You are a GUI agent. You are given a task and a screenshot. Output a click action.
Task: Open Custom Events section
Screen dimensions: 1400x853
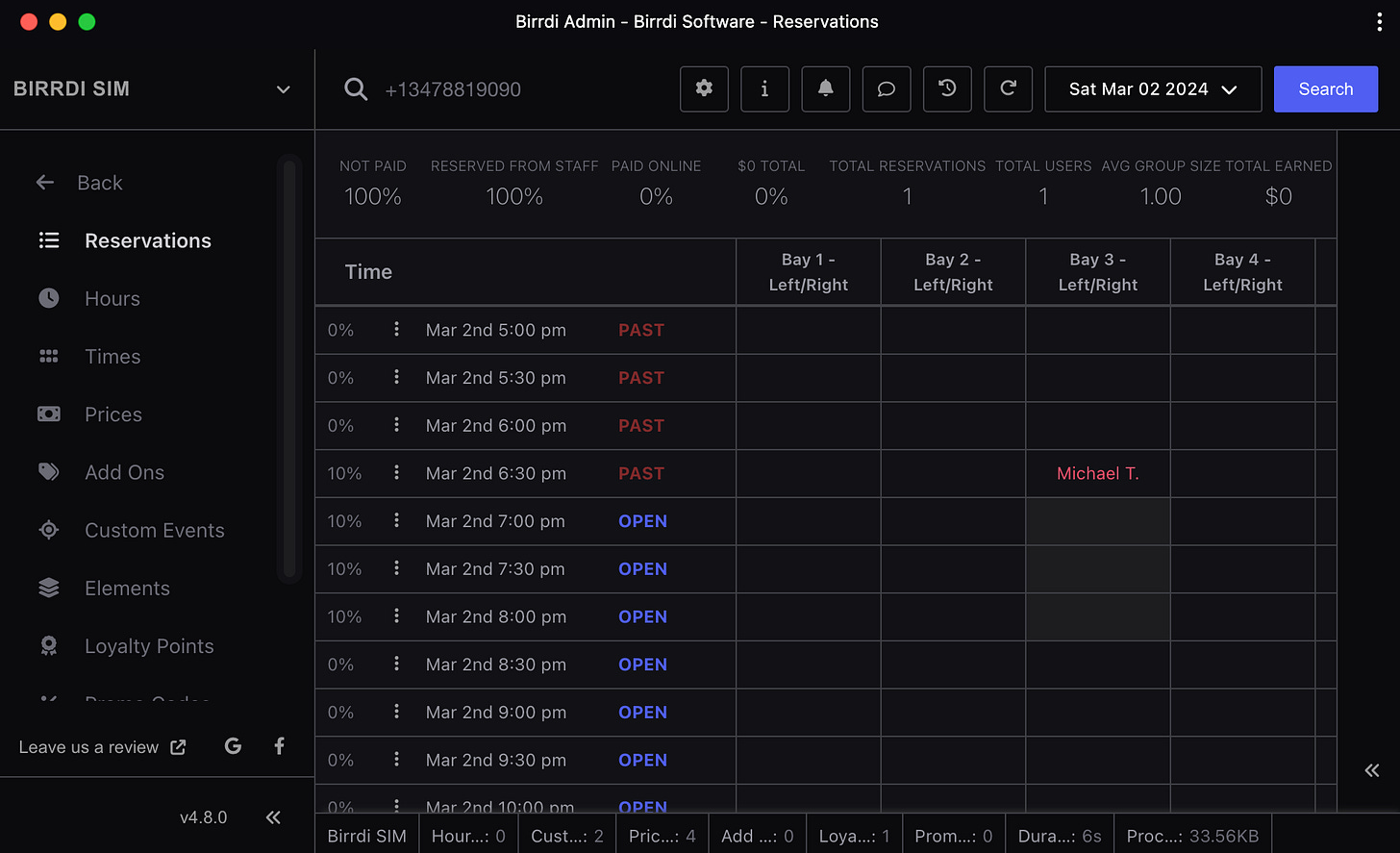pos(155,530)
